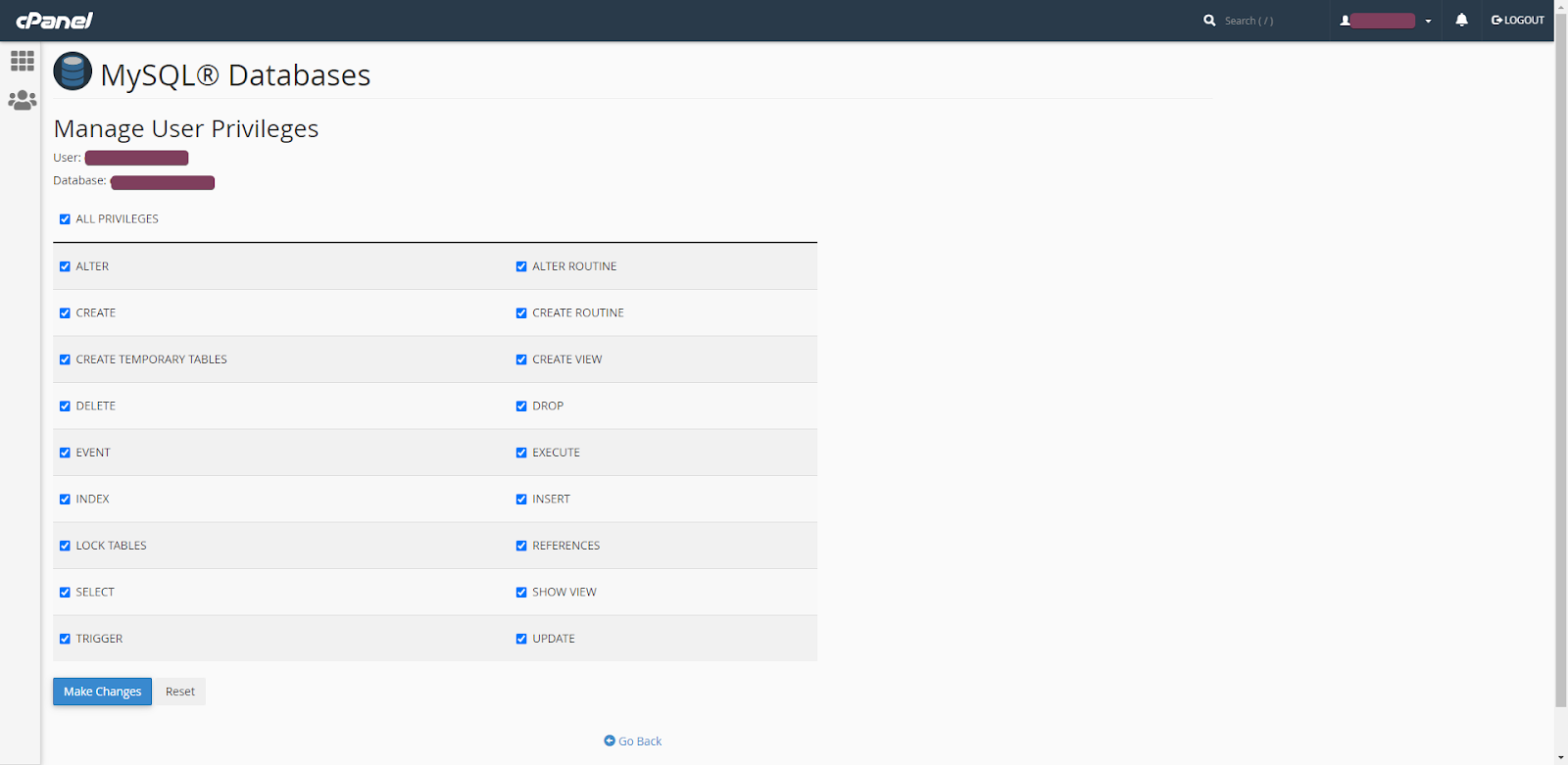
Task: Toggle the INSERT privilege checkbox
Action: [x=521, y=500]
